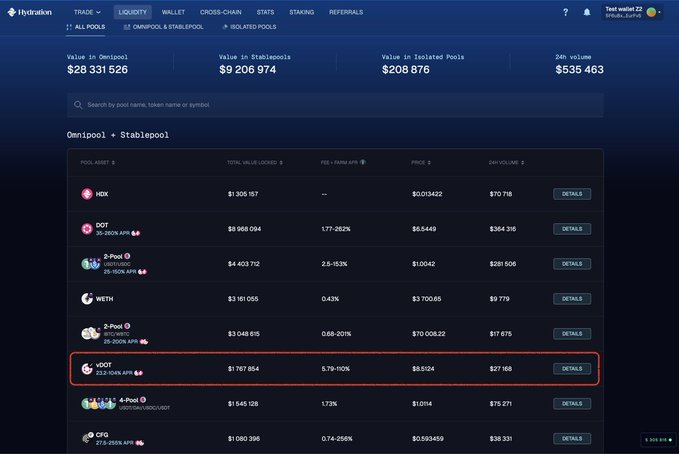Click the Value in Stablepools $9 206 974
The height and width of the screenshot is (454, 679).
point(247,69)
